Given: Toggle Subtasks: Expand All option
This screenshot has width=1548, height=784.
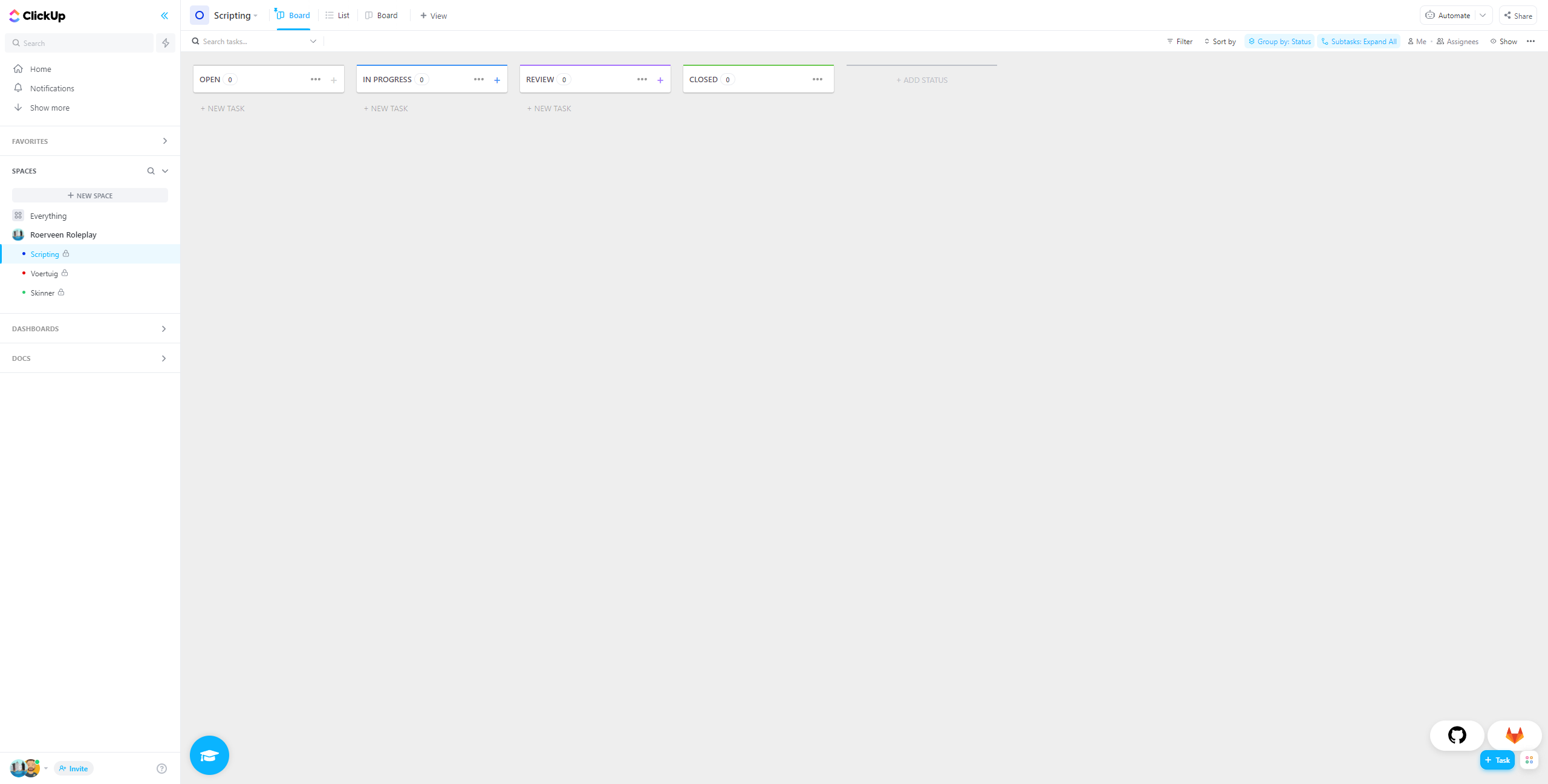Looking at the screenshot, I should [1359, 42].
